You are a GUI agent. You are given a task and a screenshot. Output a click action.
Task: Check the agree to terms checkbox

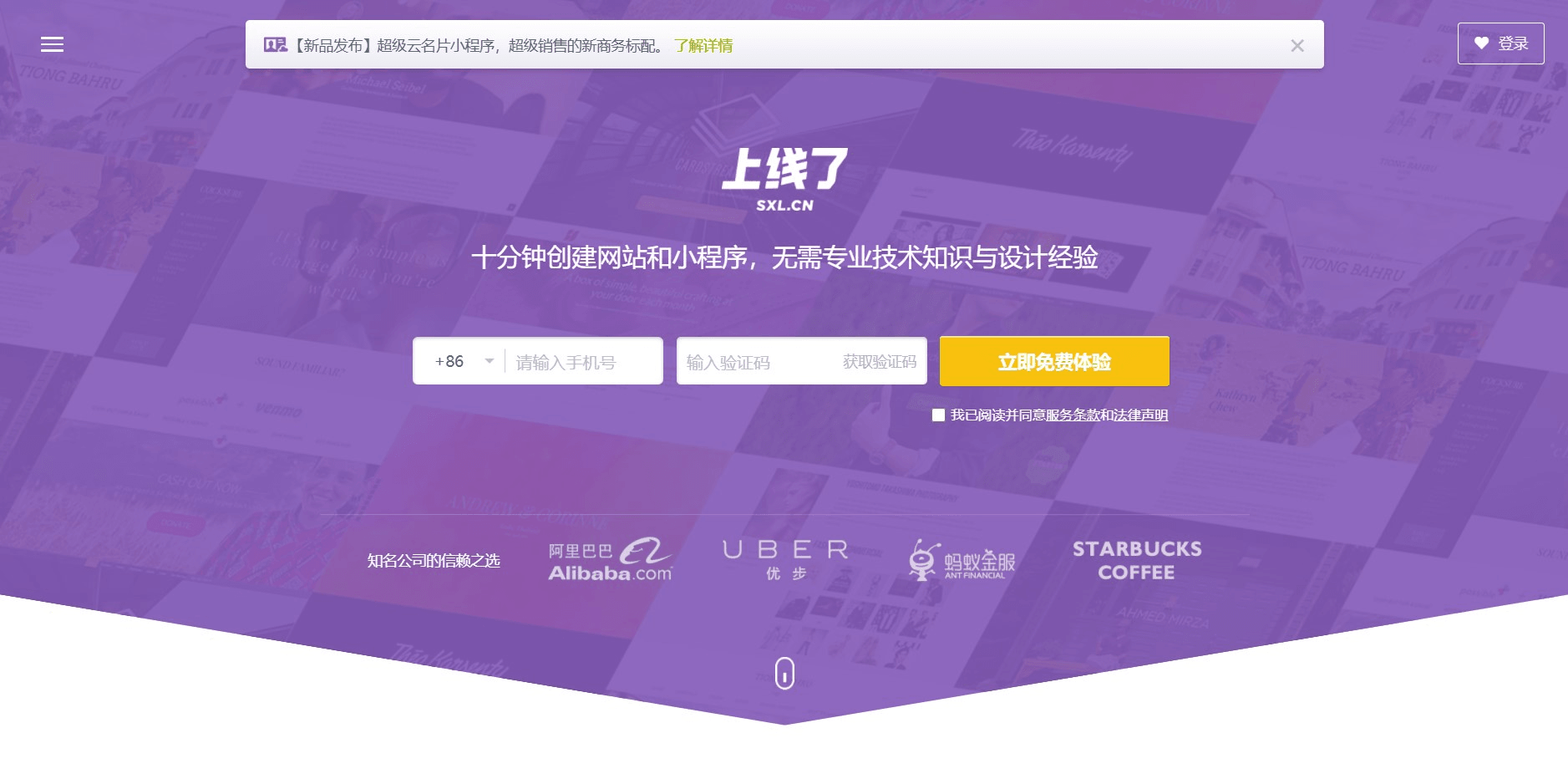click(938, 415)
